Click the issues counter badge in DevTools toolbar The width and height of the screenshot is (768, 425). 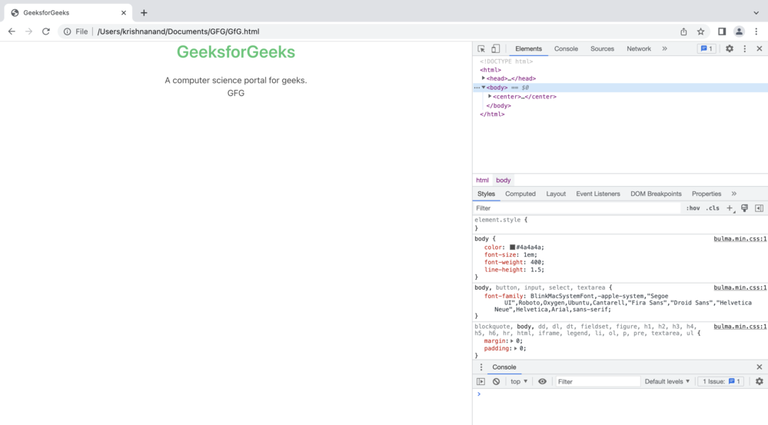[706, 48]
